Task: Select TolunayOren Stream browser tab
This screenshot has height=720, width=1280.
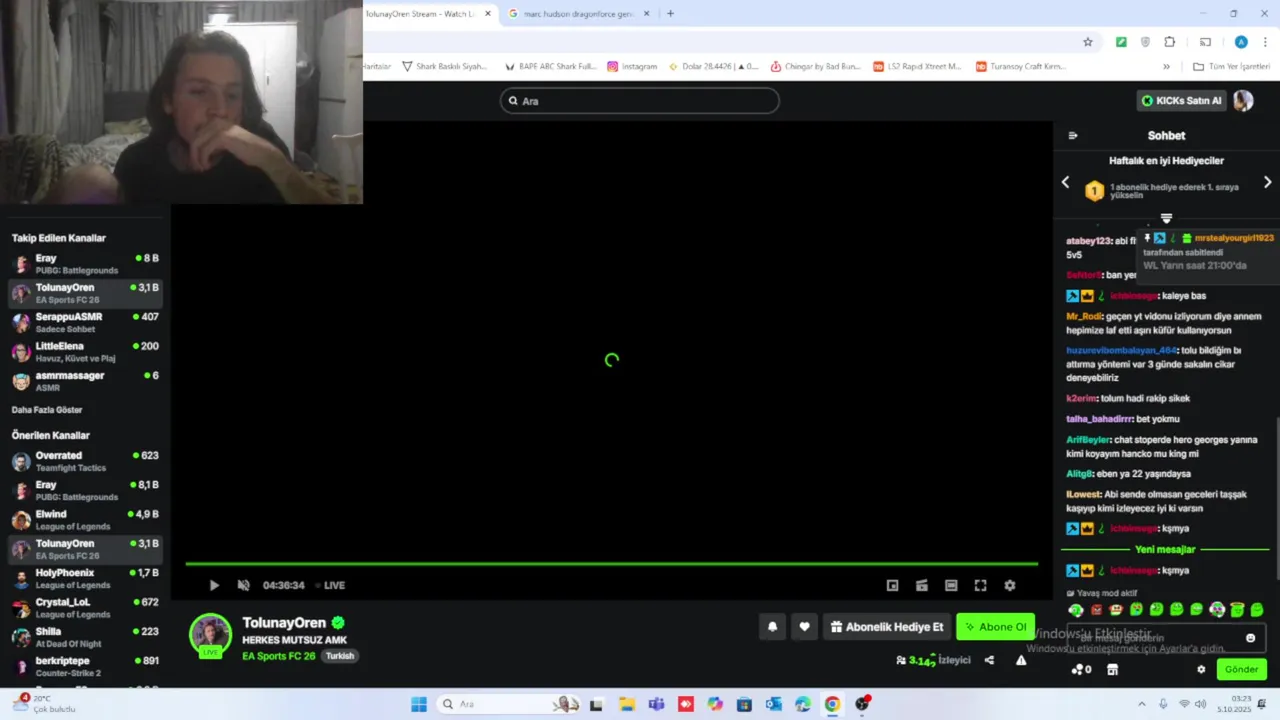Action: click(x=428, y=14)
